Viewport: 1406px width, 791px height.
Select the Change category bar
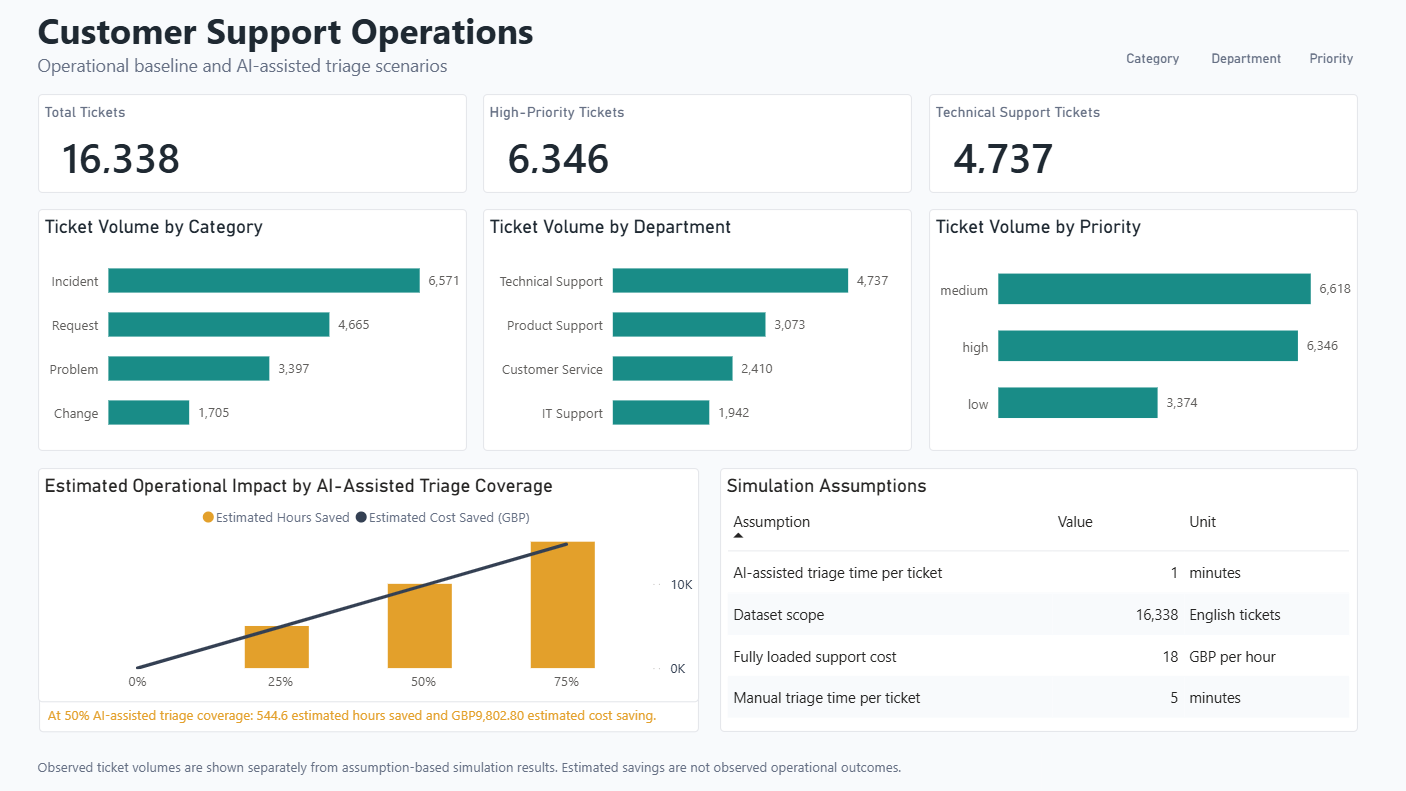pyautogui.click(x=149, y=413)
